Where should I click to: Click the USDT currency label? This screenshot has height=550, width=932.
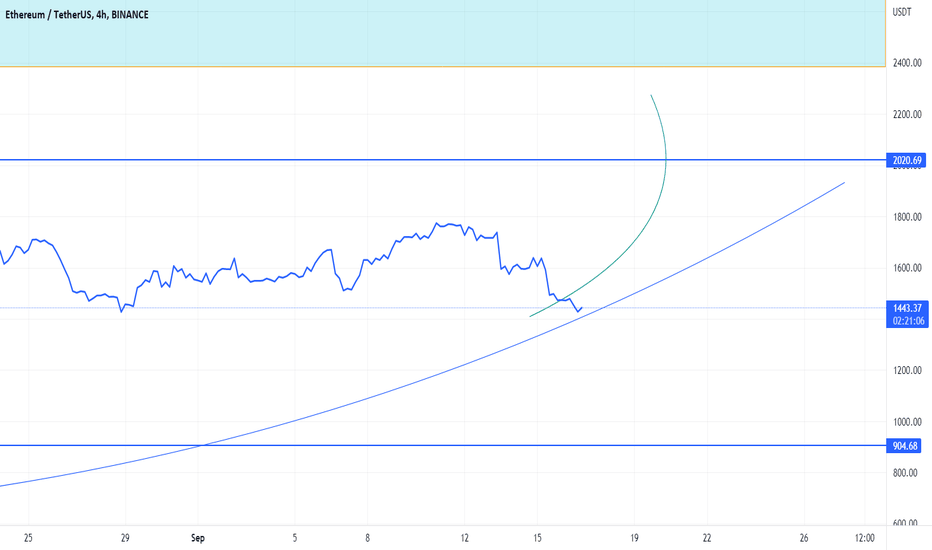click(902, 12)
